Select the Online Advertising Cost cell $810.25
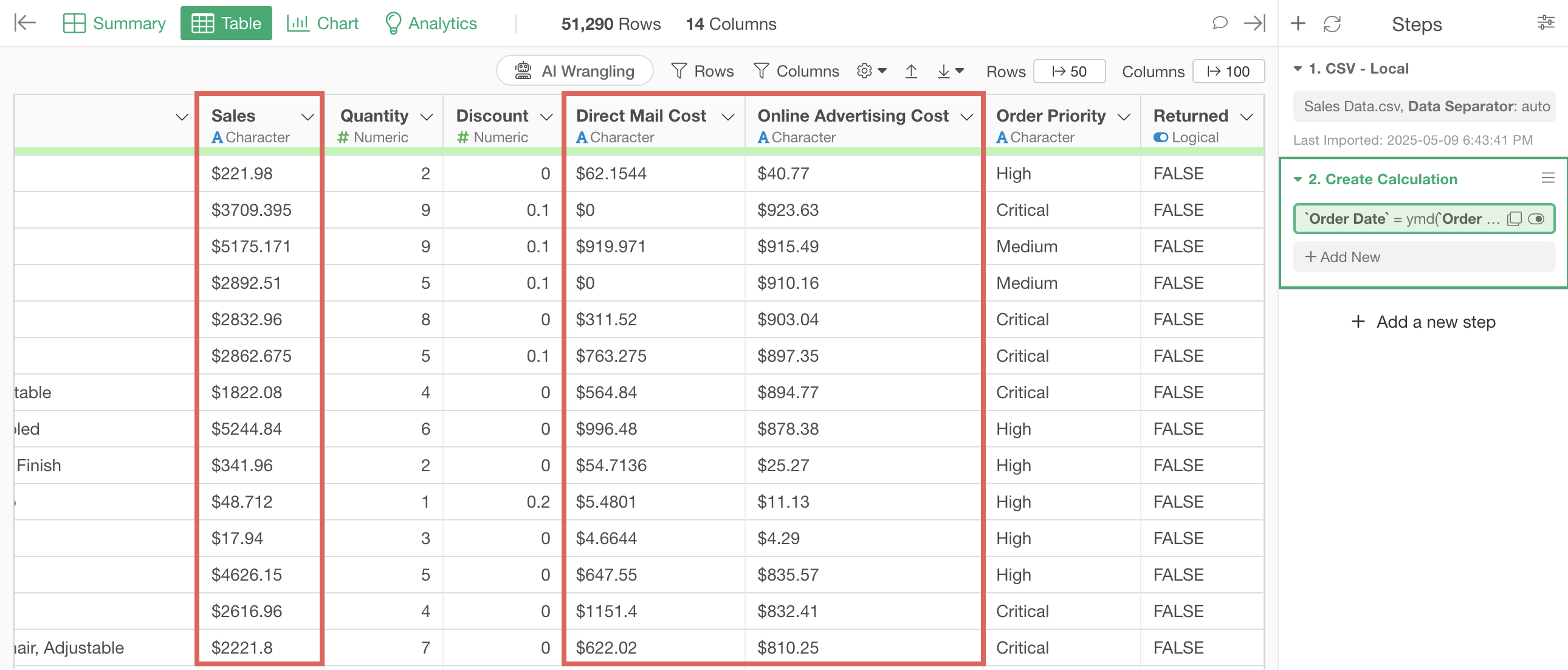 pos(863,648)
